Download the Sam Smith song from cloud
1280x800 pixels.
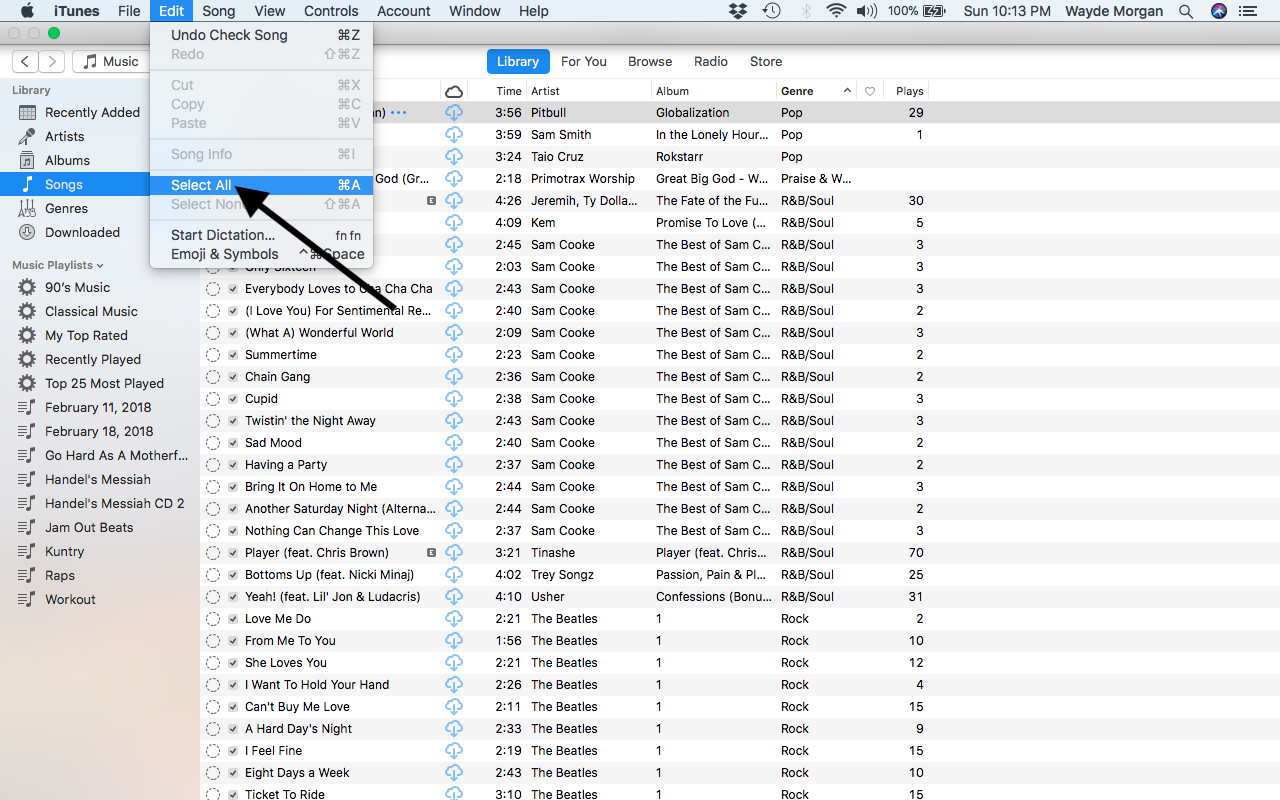click(454, 135)
